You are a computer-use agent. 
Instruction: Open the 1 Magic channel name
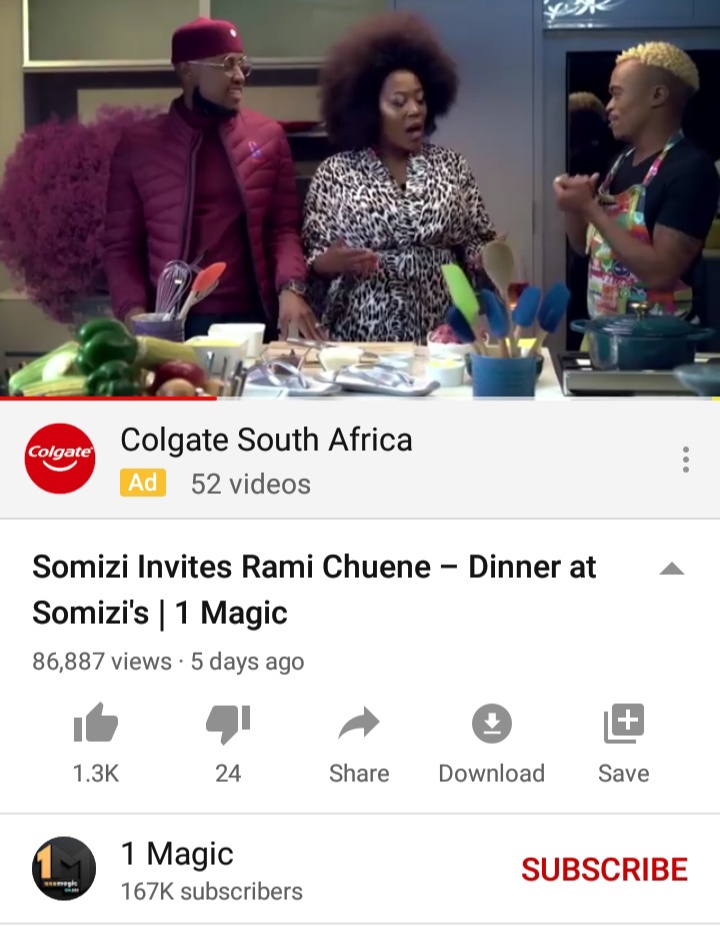(177, 854)
